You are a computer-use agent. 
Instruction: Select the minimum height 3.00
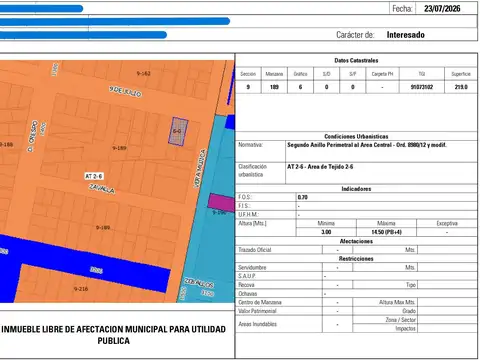(x=326, y=232)
